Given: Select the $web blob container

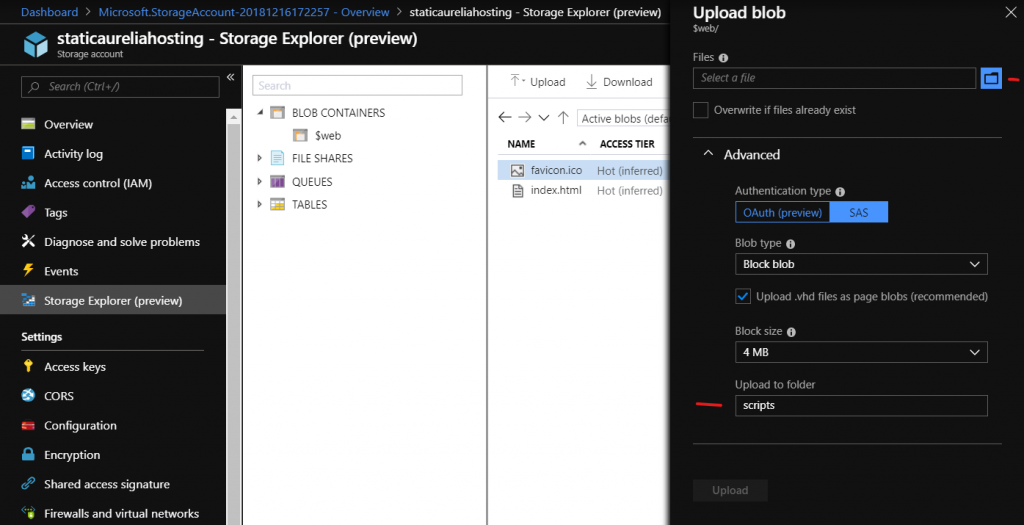Looking at the screenshot, I should pos(327,135).
